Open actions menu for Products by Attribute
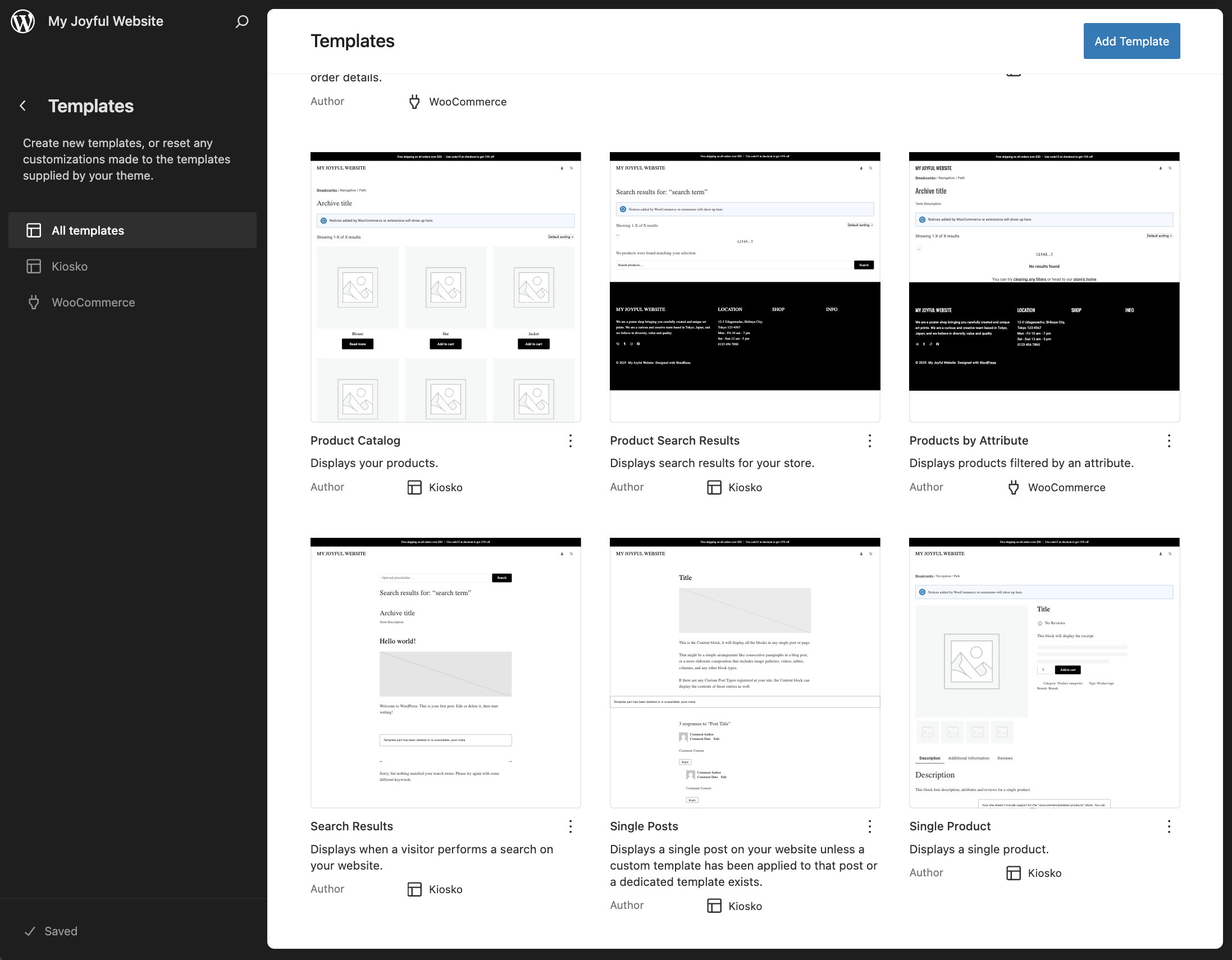The height and width of the screenshot is (960, 1232). click(1169, 441)
